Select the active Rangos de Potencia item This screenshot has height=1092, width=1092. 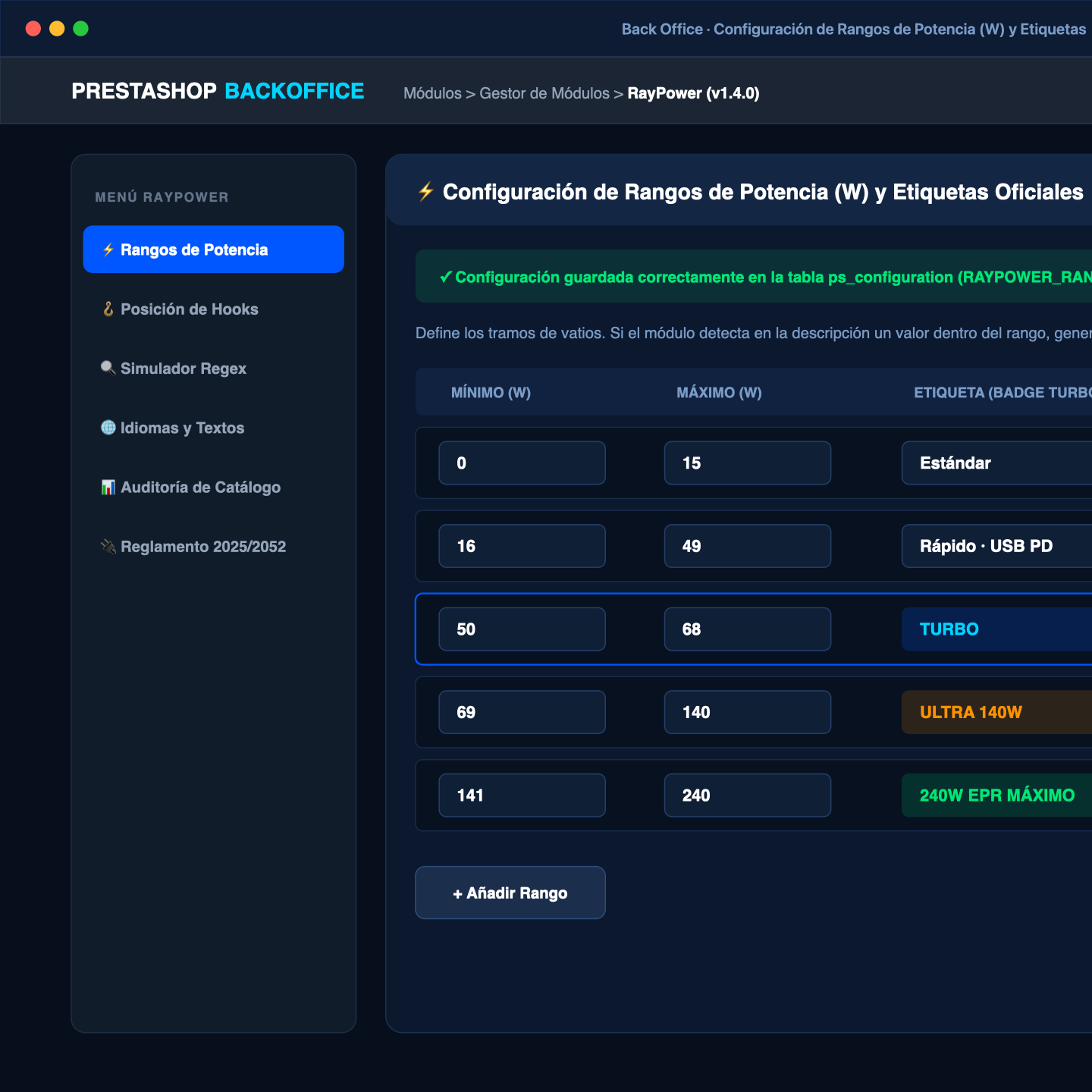tap(214, 249)
